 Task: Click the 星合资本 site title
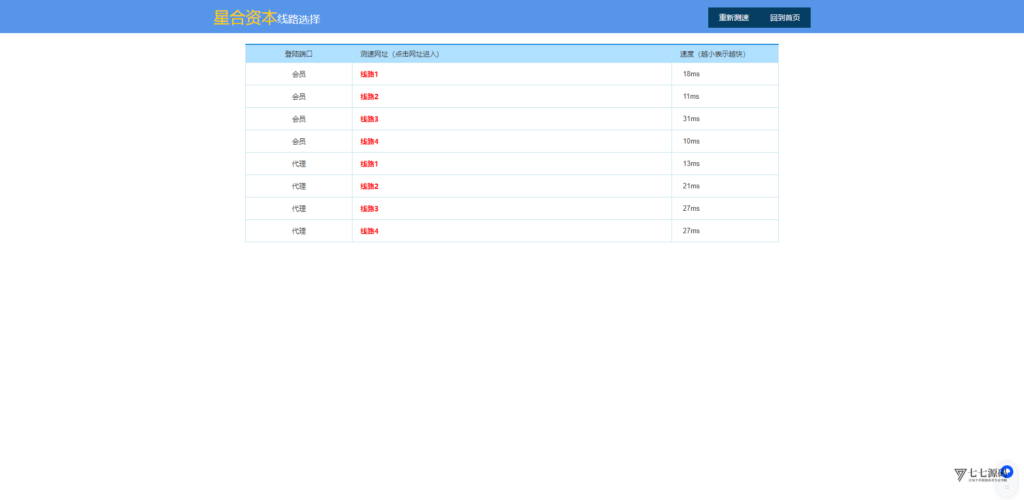coord(244,17)
